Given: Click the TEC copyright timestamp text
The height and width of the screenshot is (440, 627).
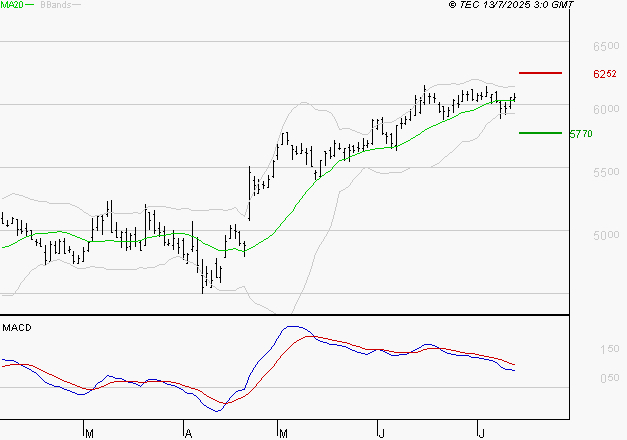Looking at the screenshot, I should click(512, 5).
